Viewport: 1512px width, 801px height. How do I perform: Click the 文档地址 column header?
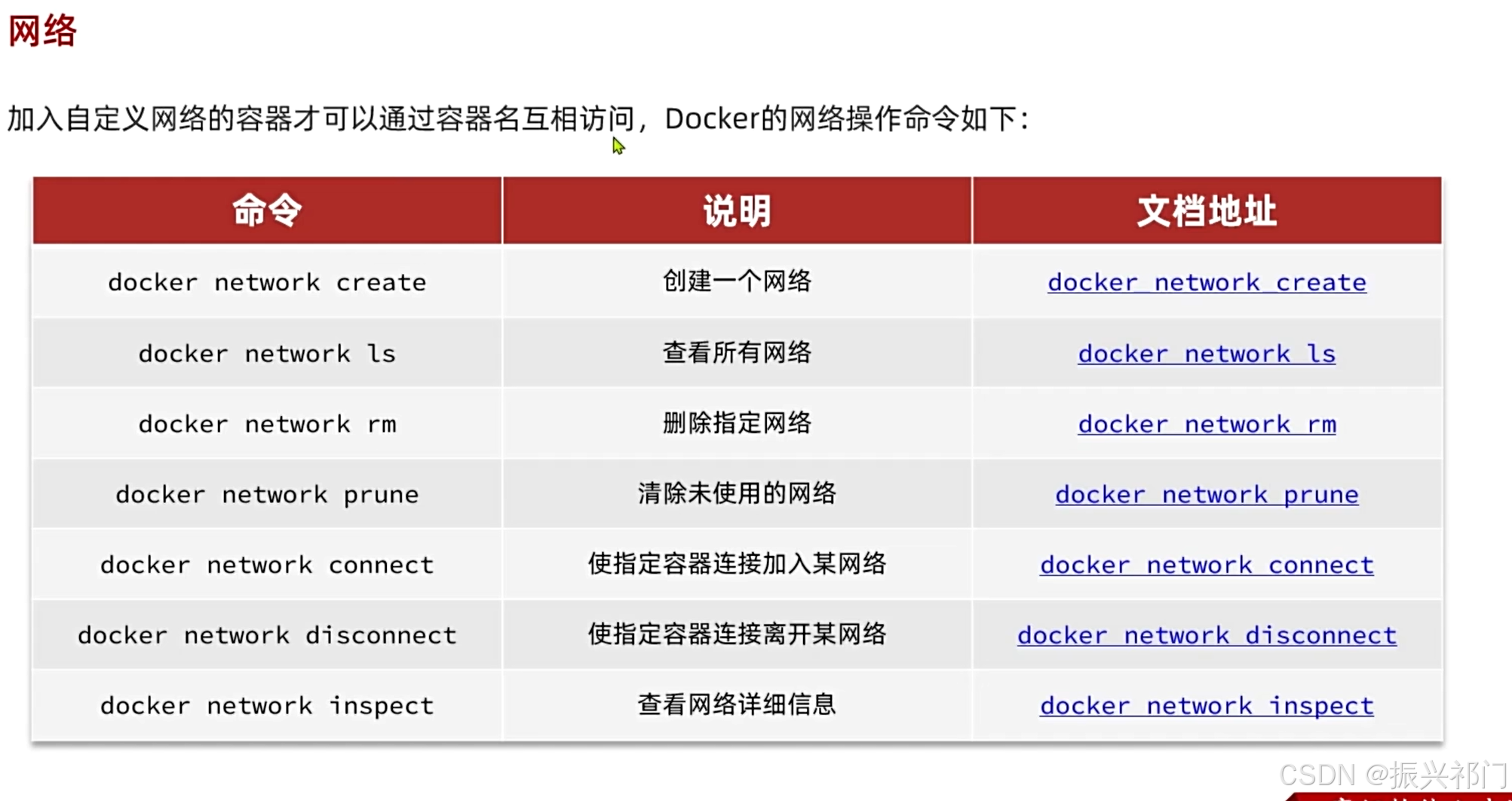pyautogui.click(x=1207, y=210)
